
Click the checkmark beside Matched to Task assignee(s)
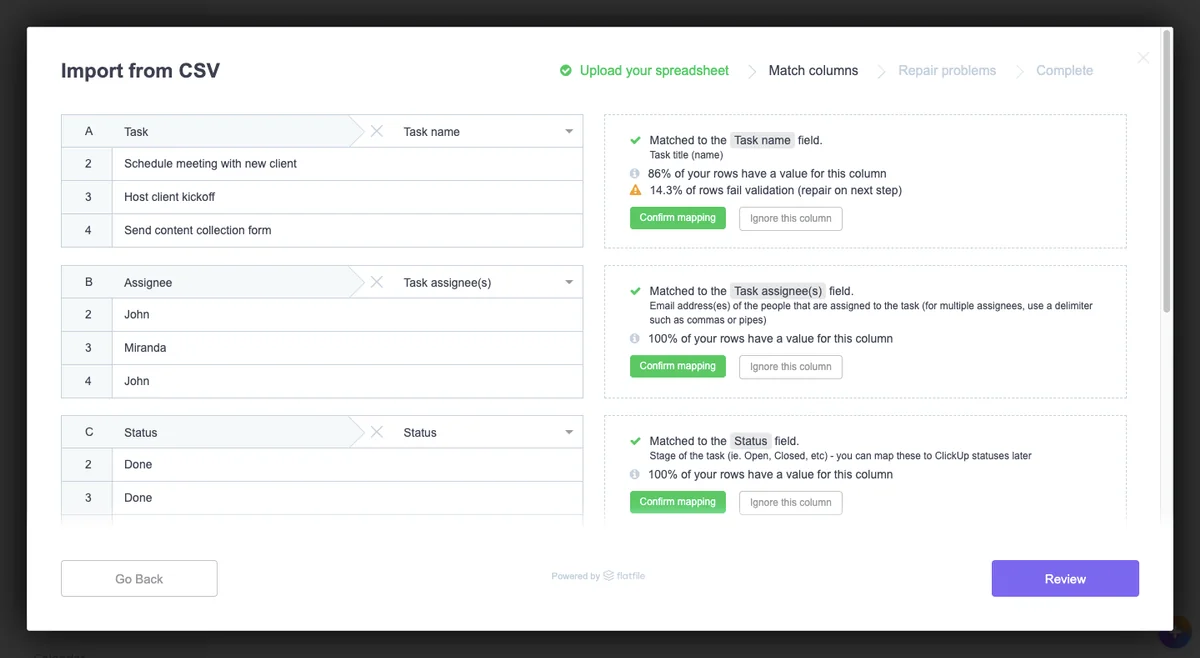pos(636,290)
